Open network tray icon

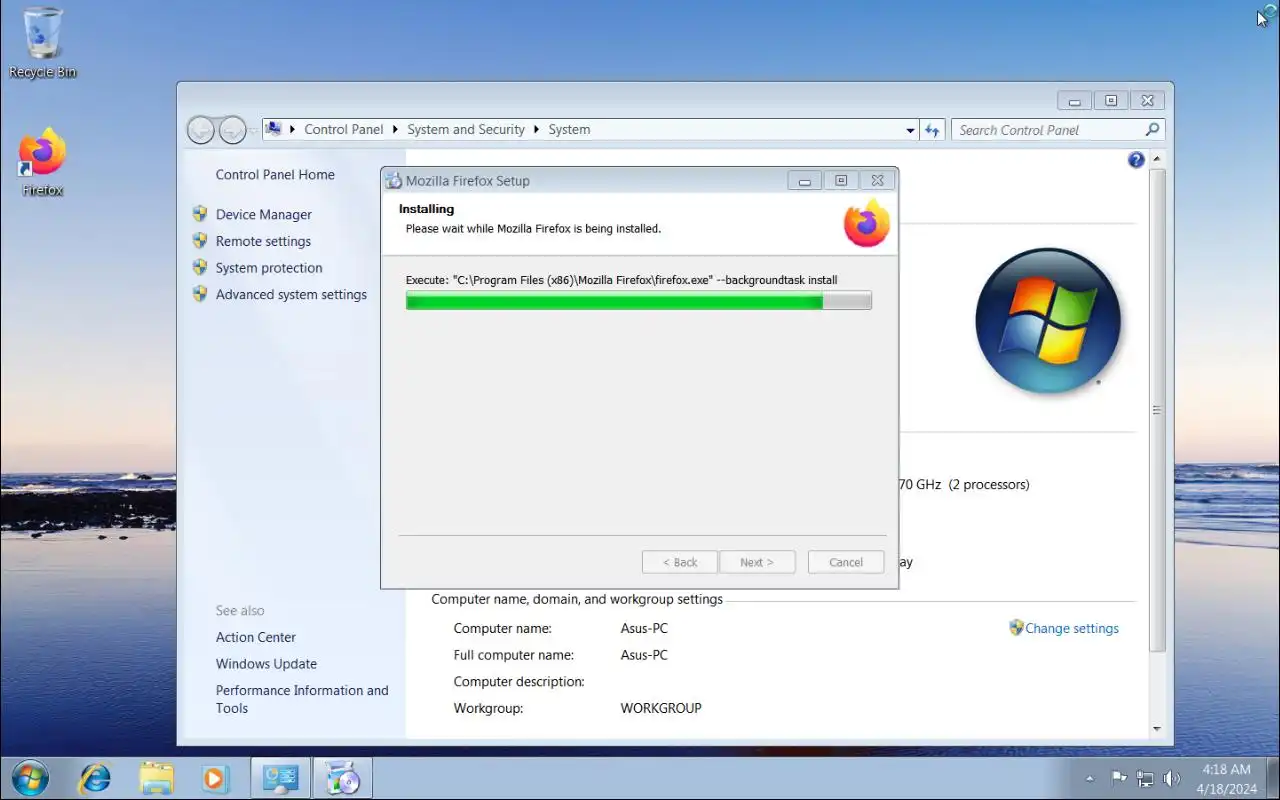click(1145, 778)
